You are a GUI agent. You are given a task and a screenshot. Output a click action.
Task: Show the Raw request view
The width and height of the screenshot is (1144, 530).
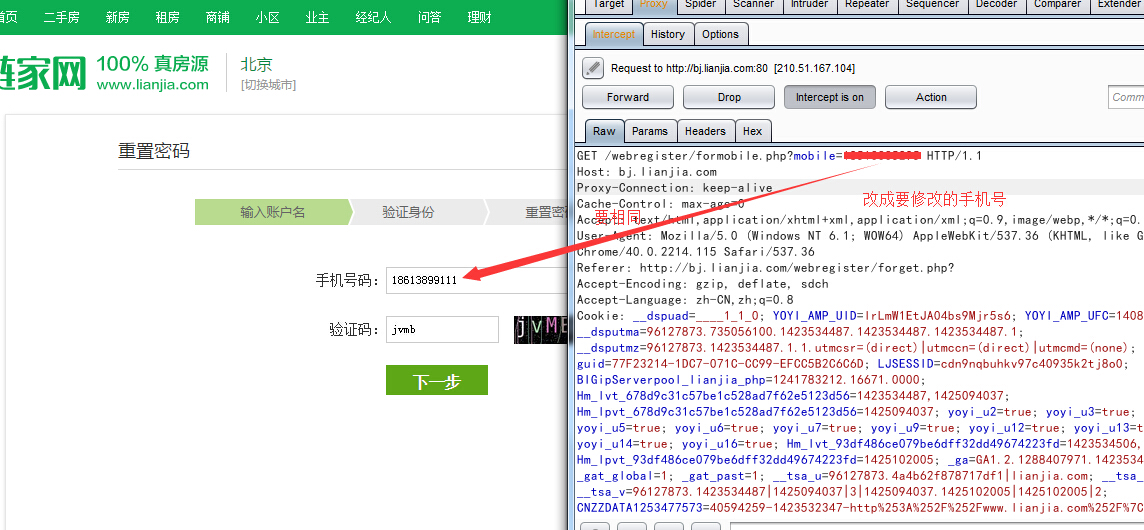[x=604, y=131]
